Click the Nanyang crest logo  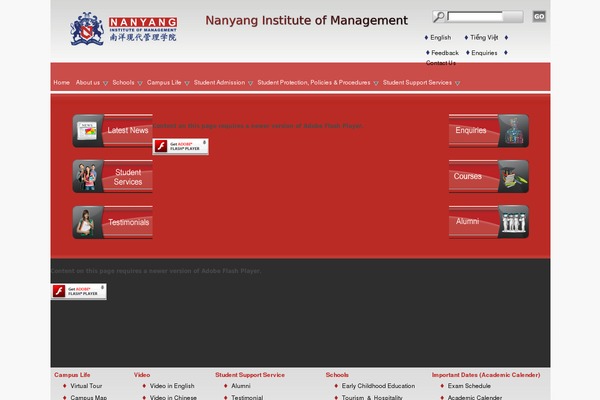(x=87, y=29)
